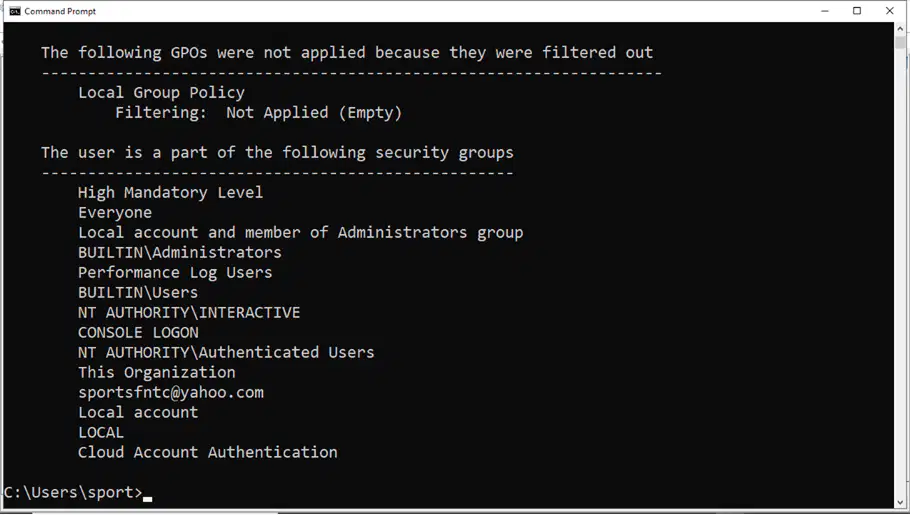The image size is (910, 515).
Task: Click the Local Group Policy text
Action: click(x=161, y=93)
